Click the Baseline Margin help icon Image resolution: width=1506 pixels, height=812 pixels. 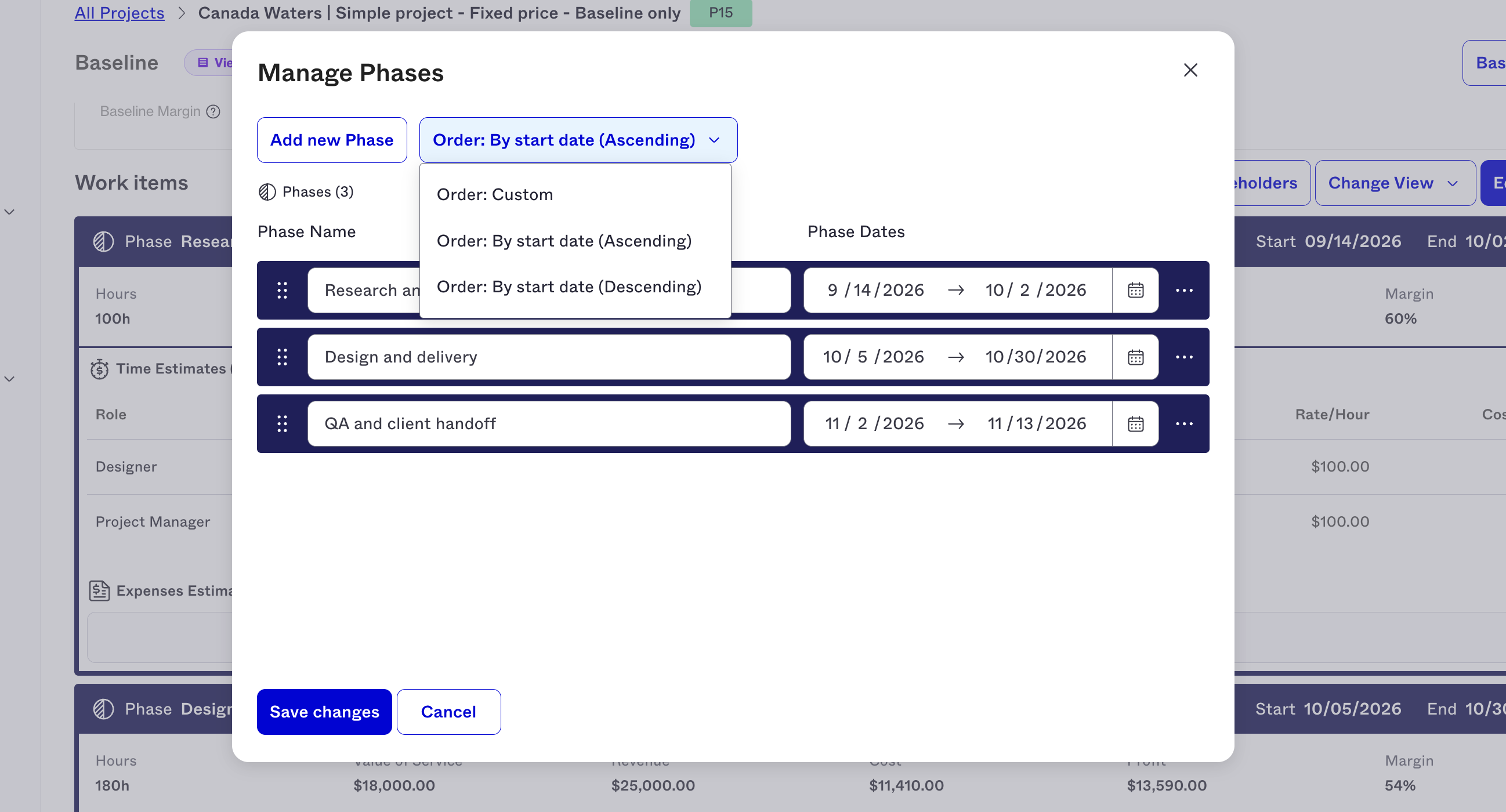pos(213,111)
